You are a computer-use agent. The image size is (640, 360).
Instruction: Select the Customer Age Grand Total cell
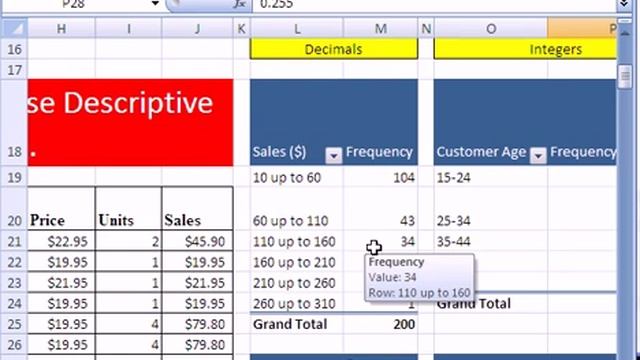click(491, 303)
